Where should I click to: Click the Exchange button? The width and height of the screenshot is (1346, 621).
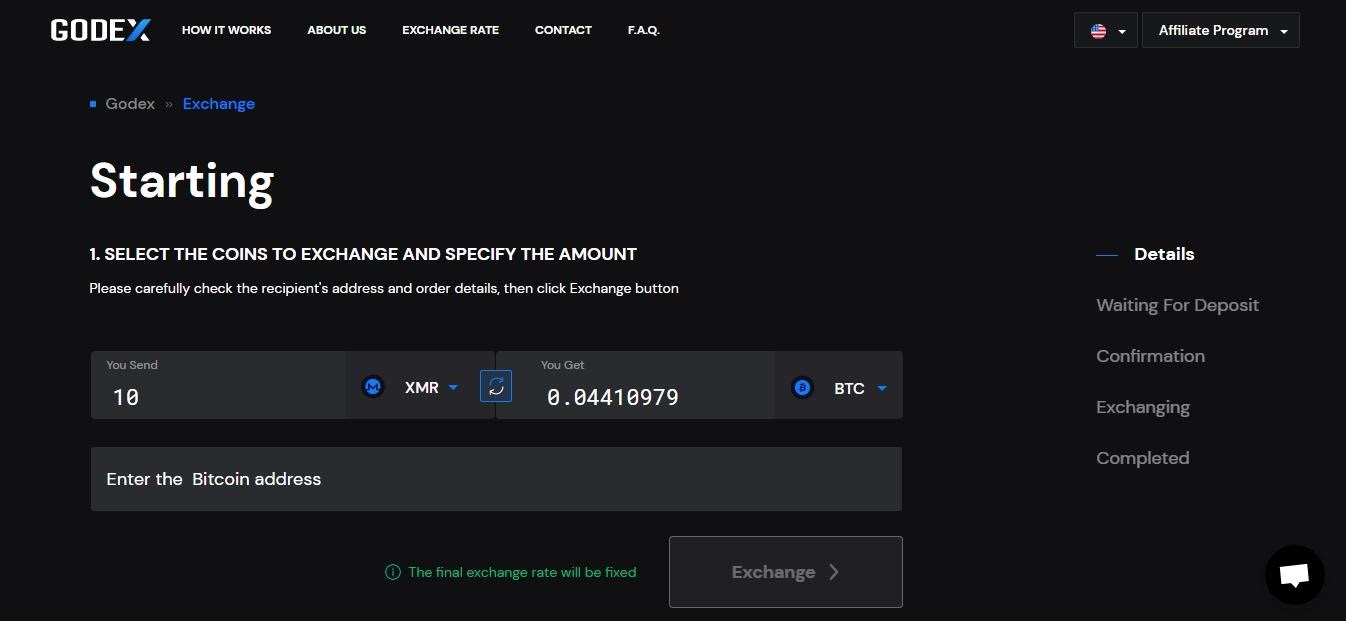(786, 572)
